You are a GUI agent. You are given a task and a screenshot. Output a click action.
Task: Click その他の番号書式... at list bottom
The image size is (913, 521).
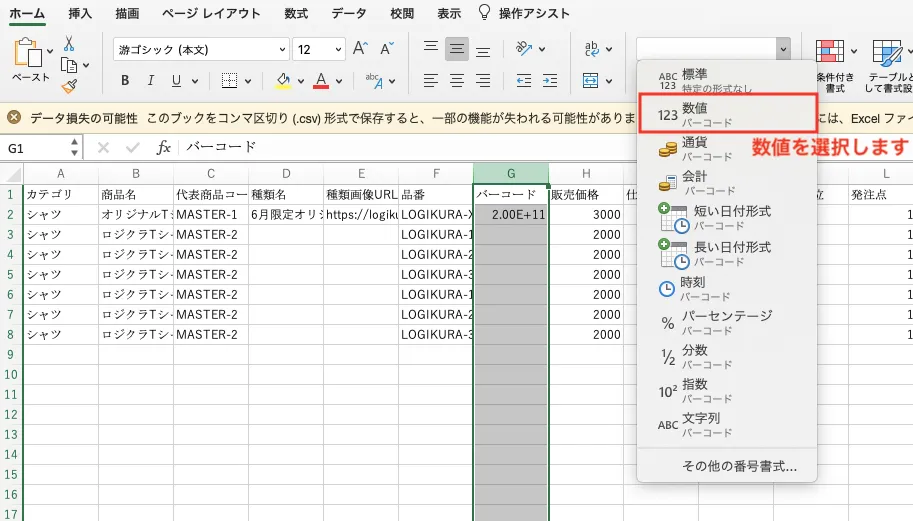tap(739, 465)
